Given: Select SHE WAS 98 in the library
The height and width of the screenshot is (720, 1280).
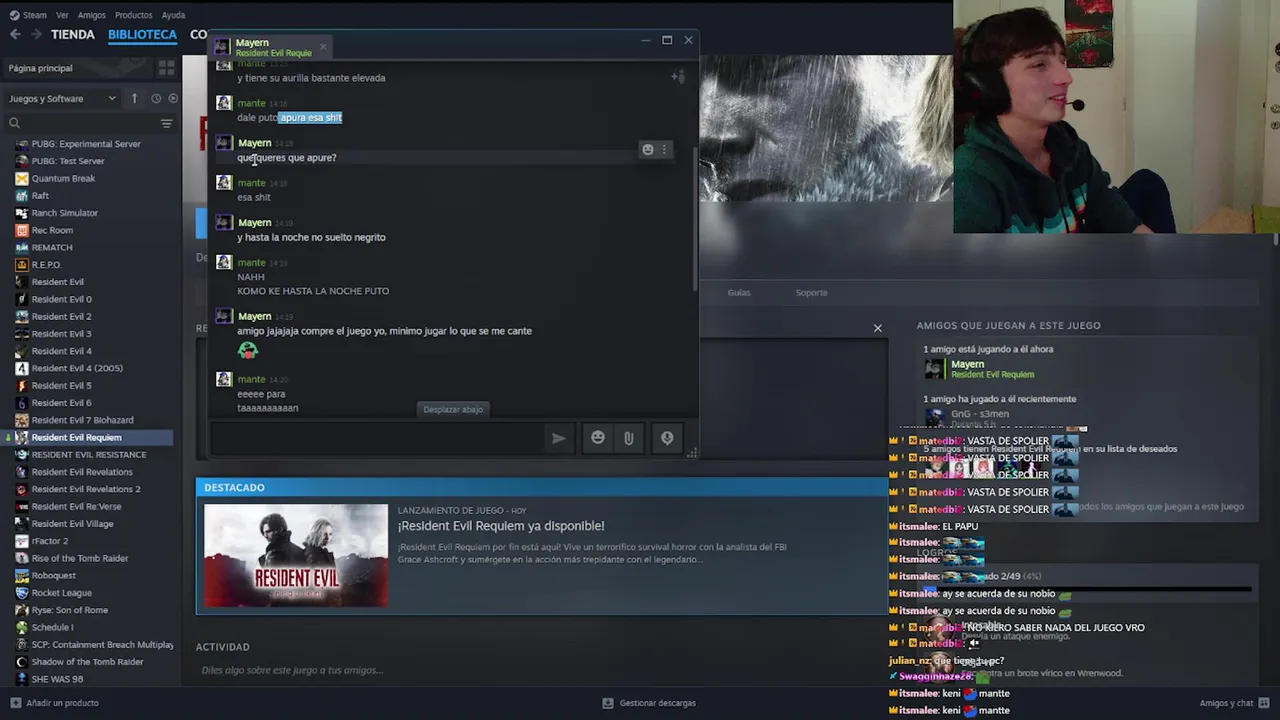Looking at the screenshot, I should coord(57,679).
